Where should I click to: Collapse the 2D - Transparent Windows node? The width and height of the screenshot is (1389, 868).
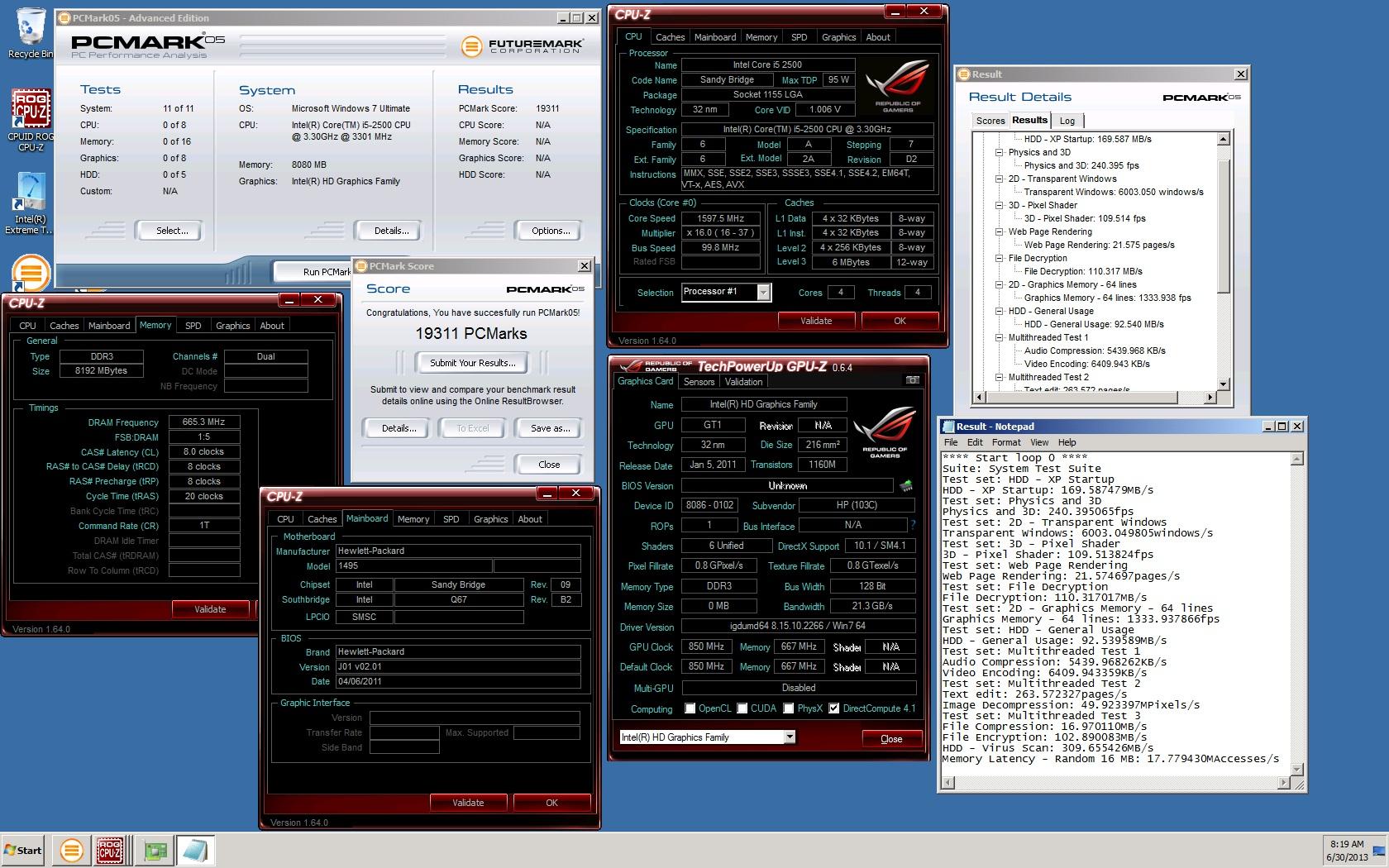point(999,179)
